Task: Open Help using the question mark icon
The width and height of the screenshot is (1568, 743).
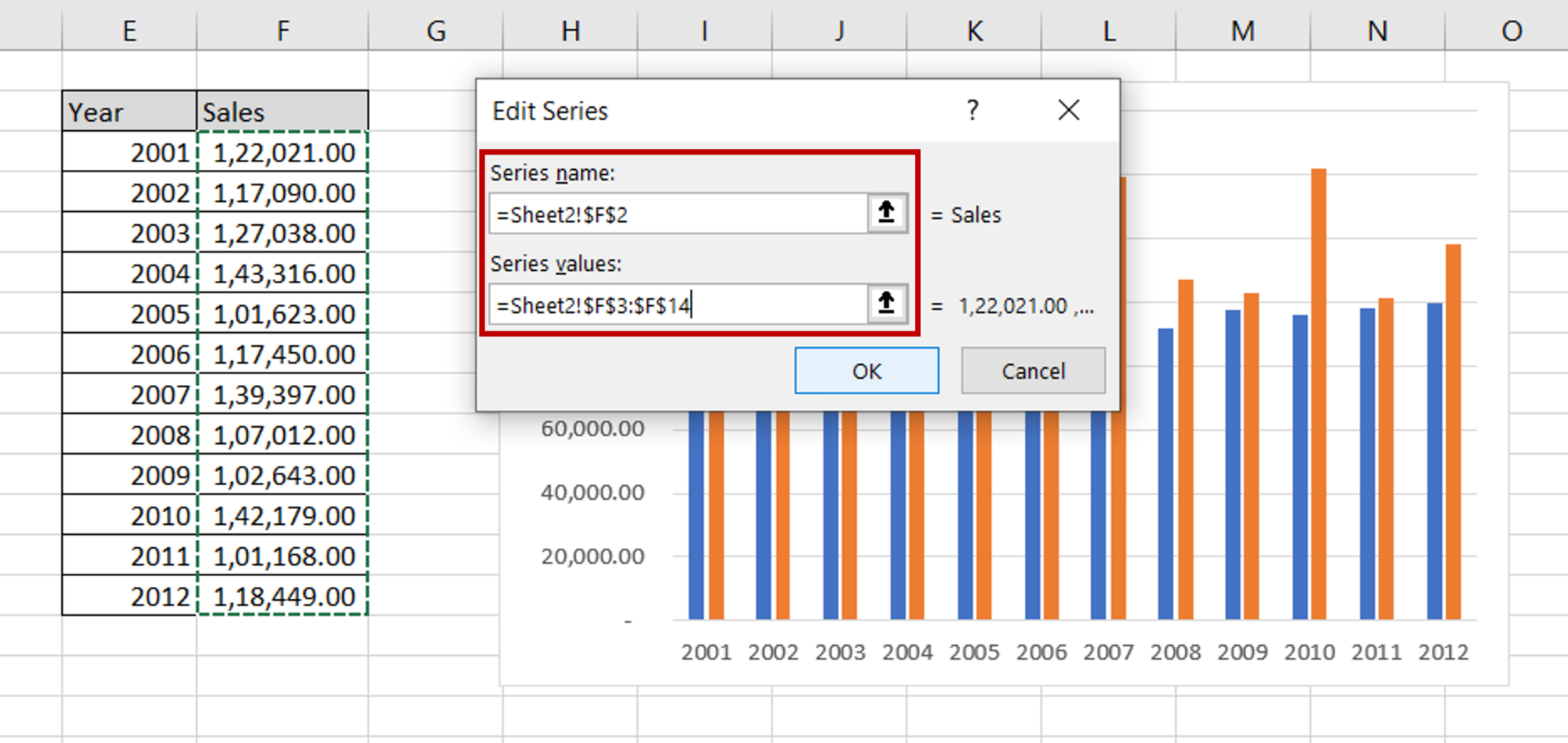Action: (x=972, y=110)
